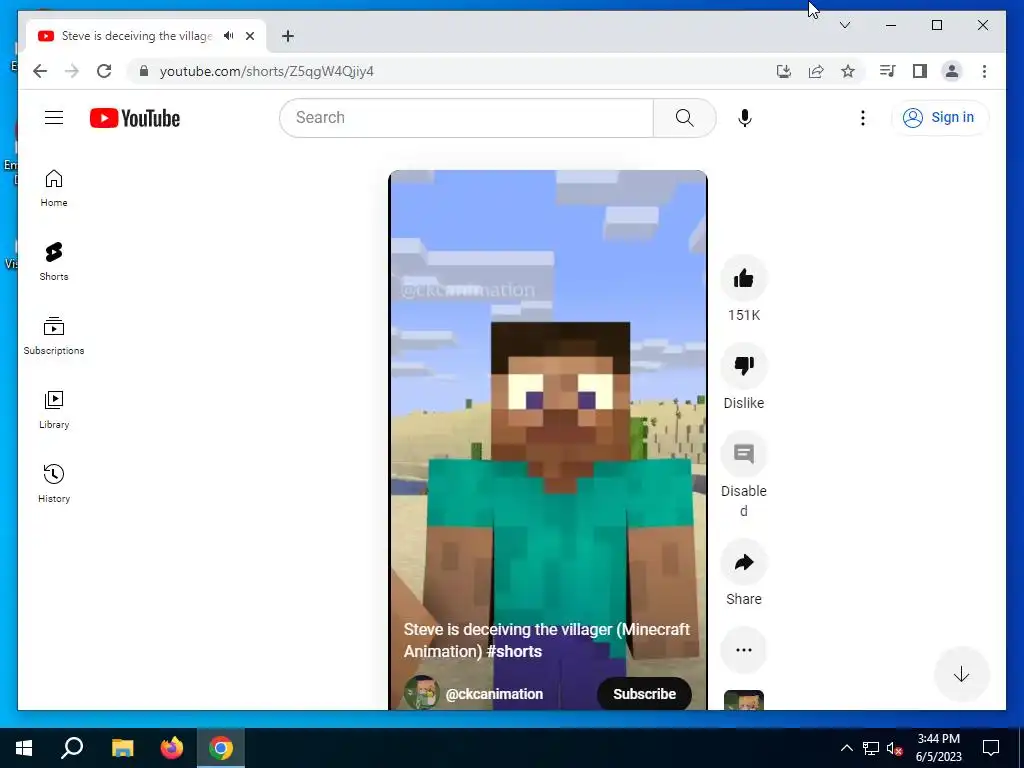Click the Sign in button
1024x768 pixels.
click(x=940, y=118)
